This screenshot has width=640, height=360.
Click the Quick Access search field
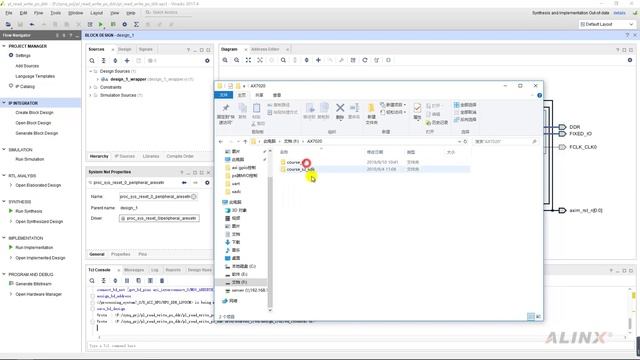[167, 13]
